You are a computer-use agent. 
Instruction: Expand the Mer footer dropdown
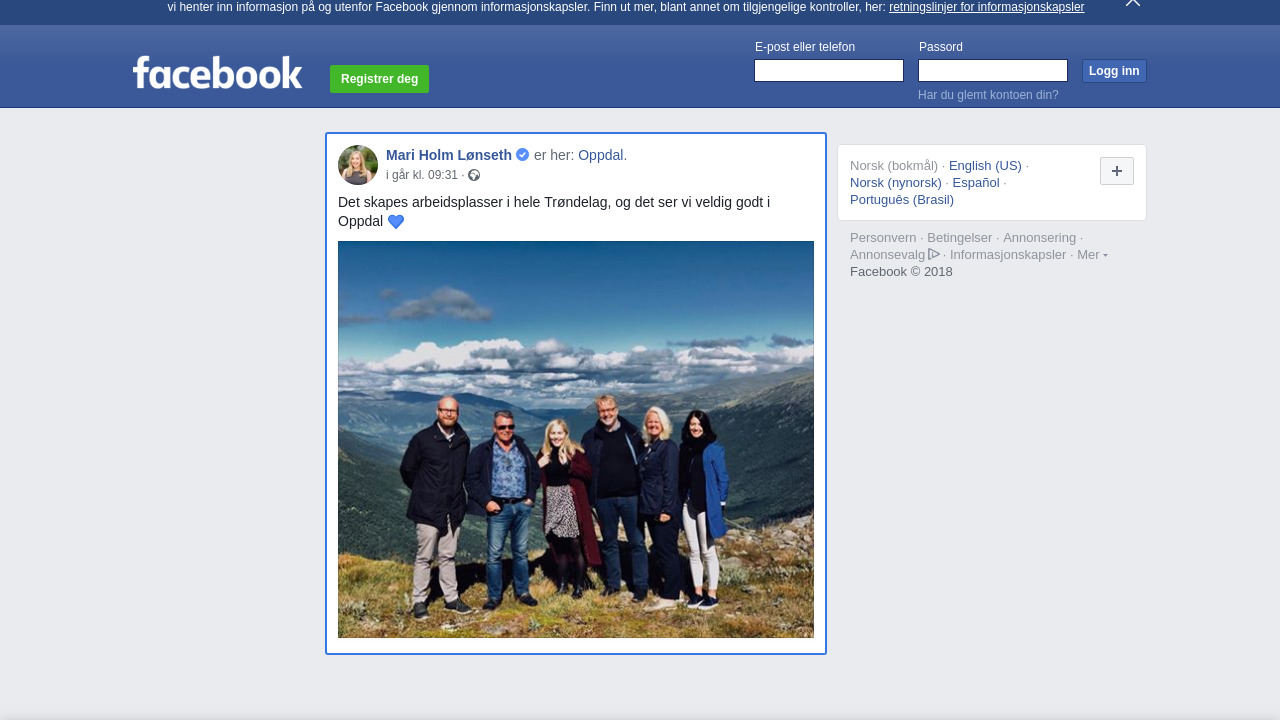pyautogui.click(x=1091, y=255)
